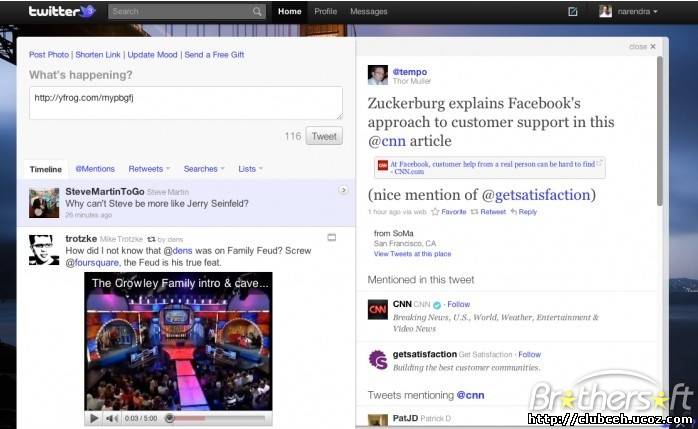Expand the Lists dropdown
Image resolution: width=698 pixels, height=429 pixels.
[x=250, y=169]
